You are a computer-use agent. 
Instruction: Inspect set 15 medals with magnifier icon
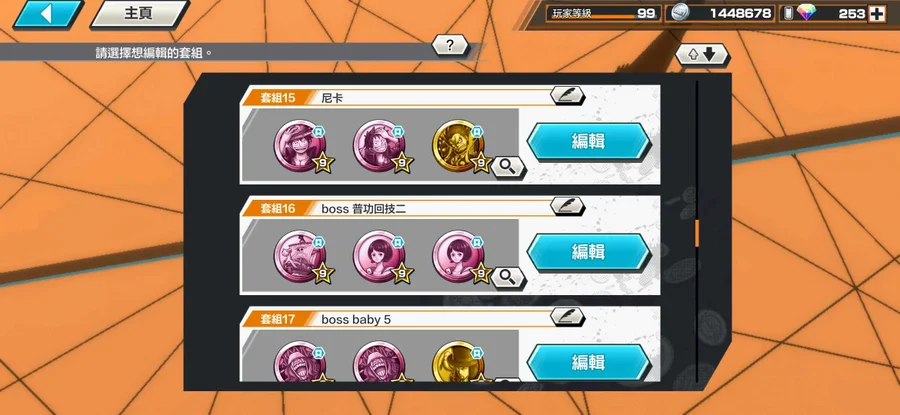click(x=507, y=167)
